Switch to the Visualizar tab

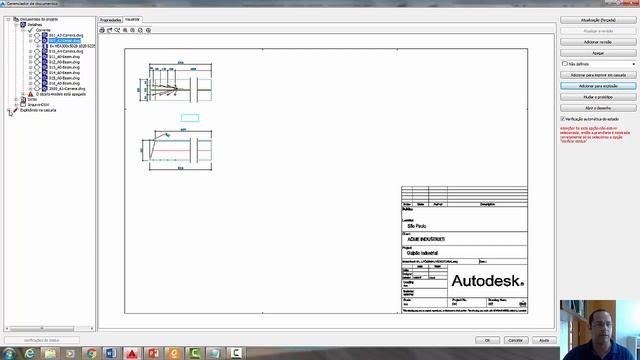[x=132, y=19]
